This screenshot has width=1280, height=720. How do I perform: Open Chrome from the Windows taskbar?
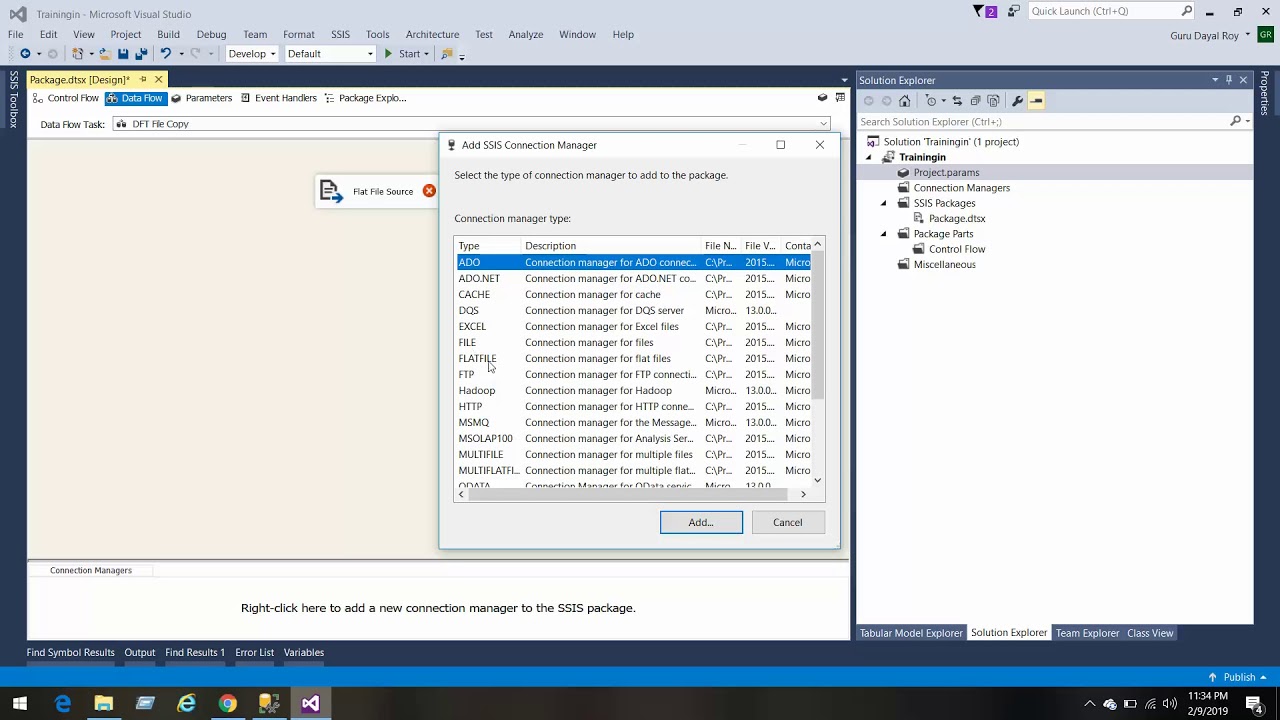[228, 704]
